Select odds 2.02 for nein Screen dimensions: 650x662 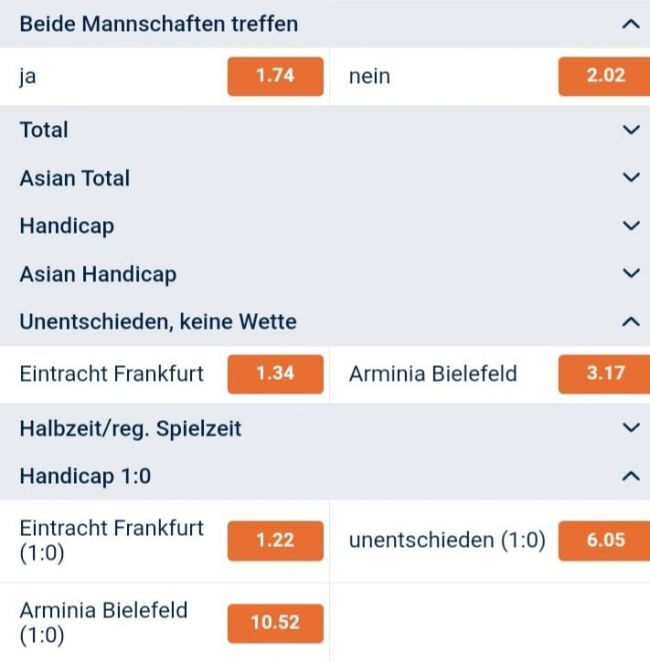(x=605, y=76)
